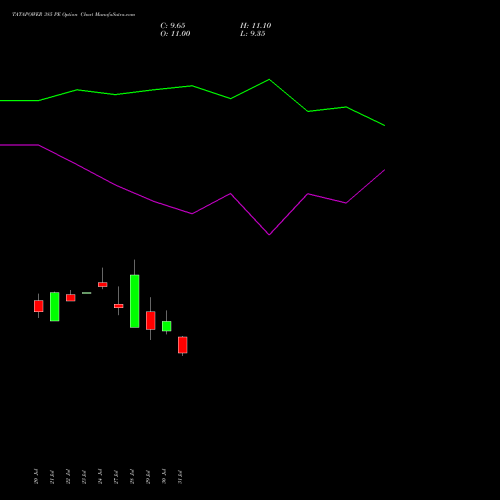Click the tall green candle above 28 Jul
This screenshot has width=500, height=500.
tap(135, 301)
